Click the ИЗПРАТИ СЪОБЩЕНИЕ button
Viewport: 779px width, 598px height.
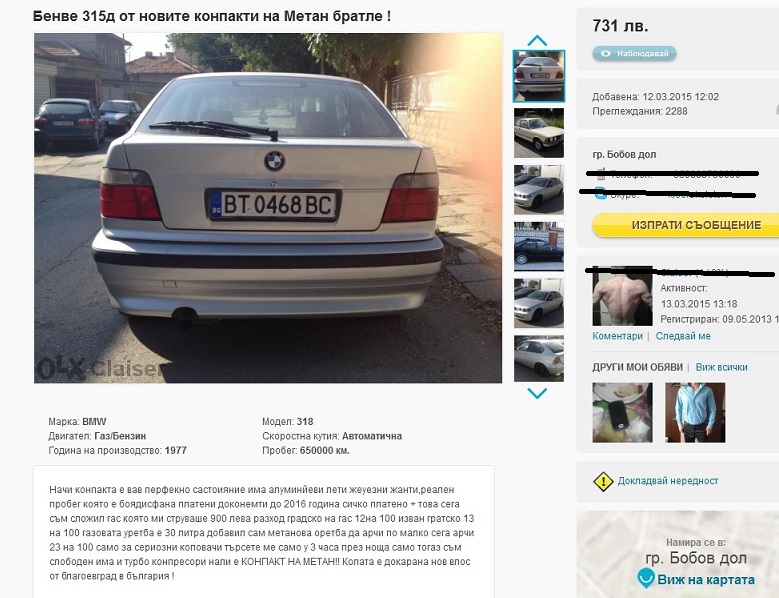click(691, 225)
